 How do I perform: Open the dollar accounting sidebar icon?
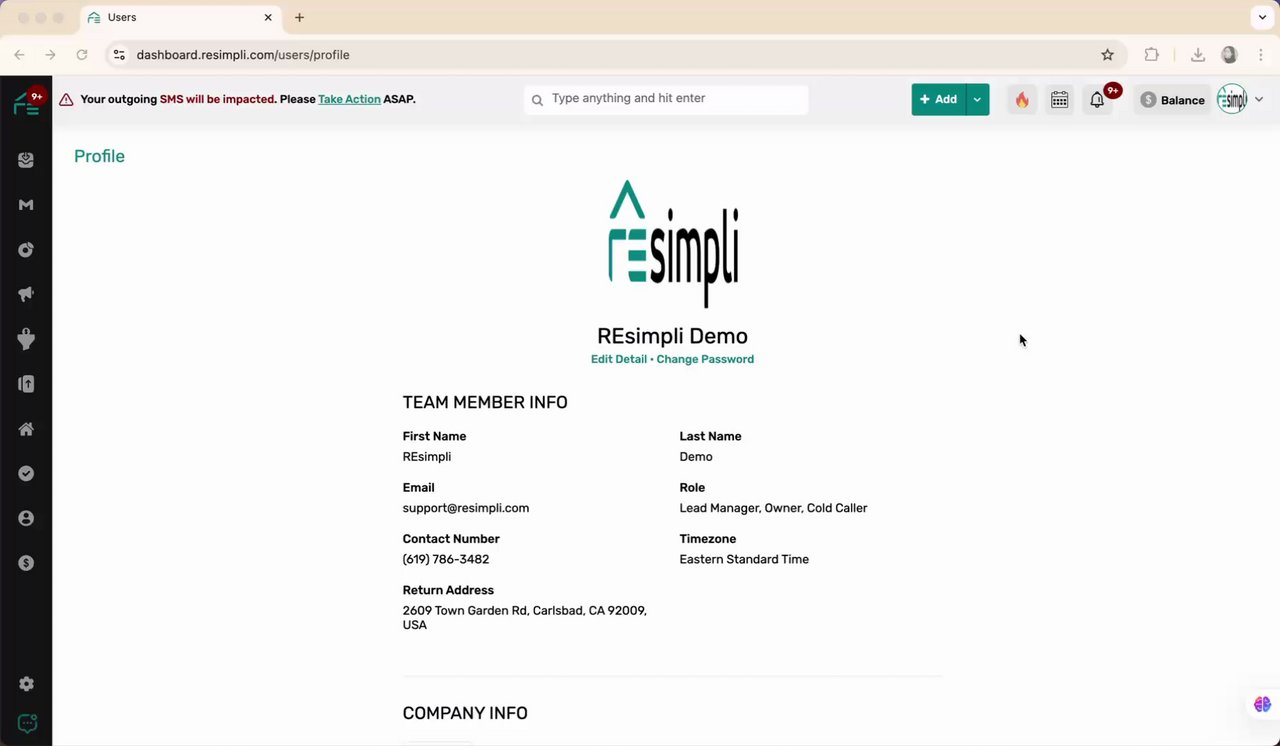point(26,563)
